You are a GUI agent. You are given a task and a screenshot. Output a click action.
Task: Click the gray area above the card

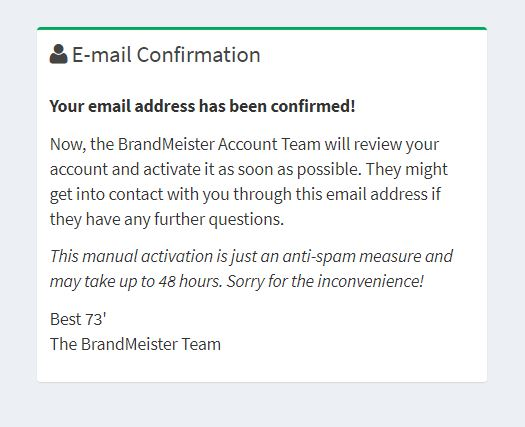[x=262, y=13]
